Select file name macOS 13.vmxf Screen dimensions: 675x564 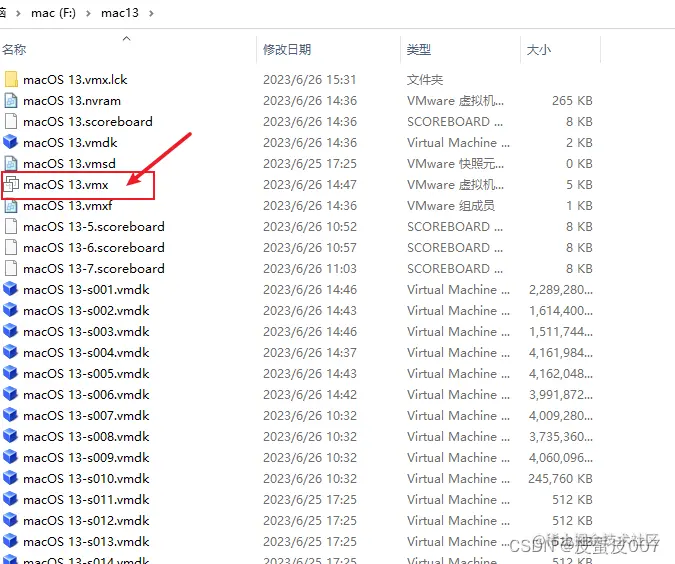point(68,206)
